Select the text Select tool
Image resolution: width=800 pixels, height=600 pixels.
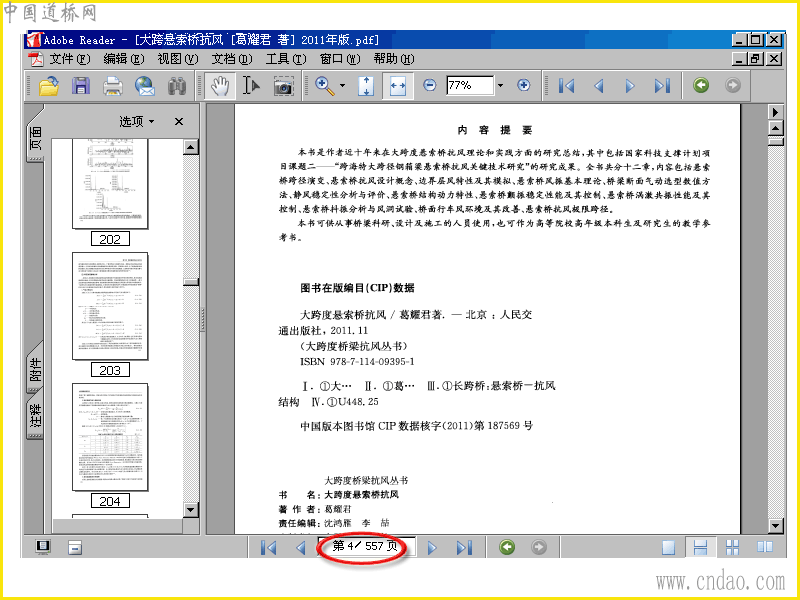[251, 86]
